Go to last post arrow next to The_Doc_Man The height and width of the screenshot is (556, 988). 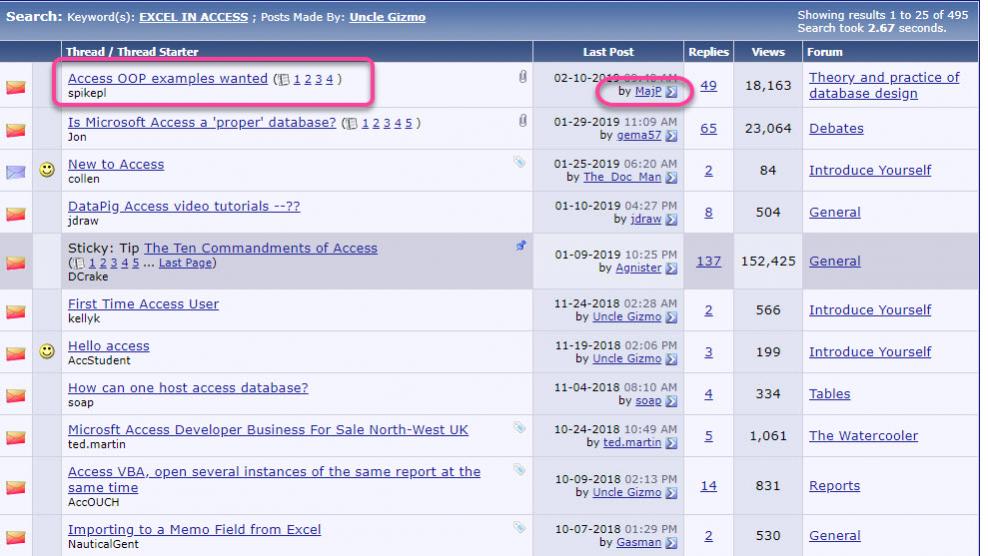(x=672, y=178)
